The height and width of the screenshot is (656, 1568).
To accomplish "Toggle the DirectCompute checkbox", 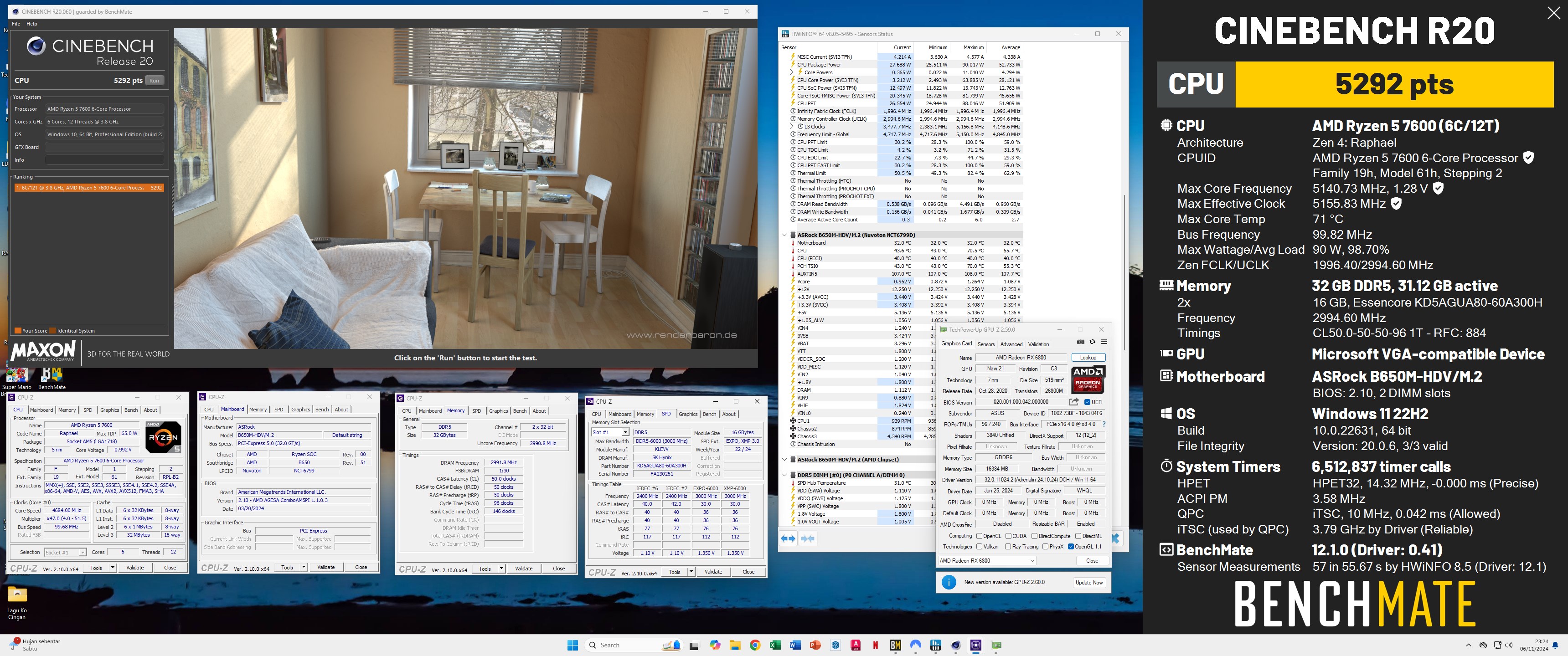I will [1034, 536].
